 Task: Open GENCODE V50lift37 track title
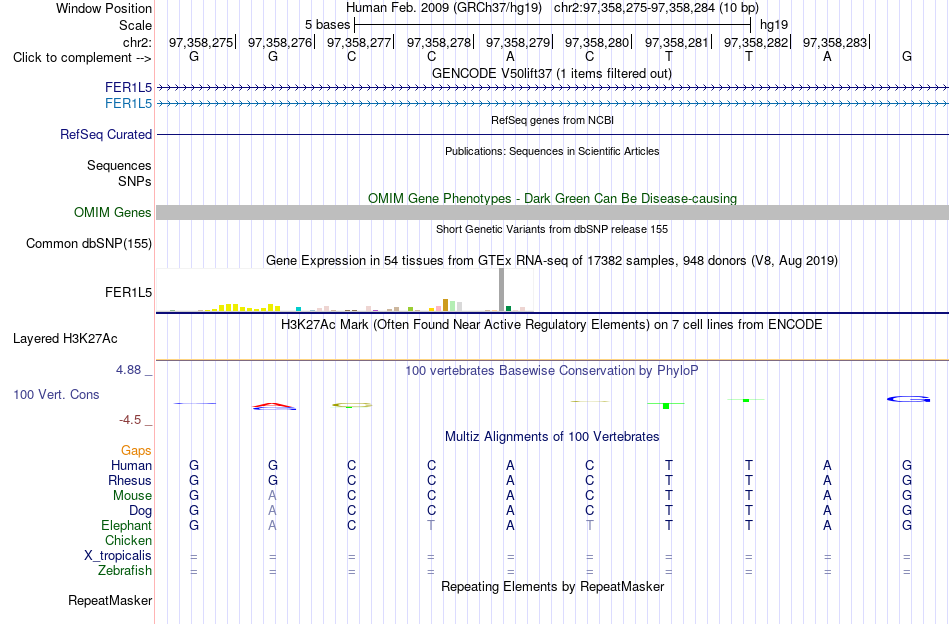coord(551,73)
